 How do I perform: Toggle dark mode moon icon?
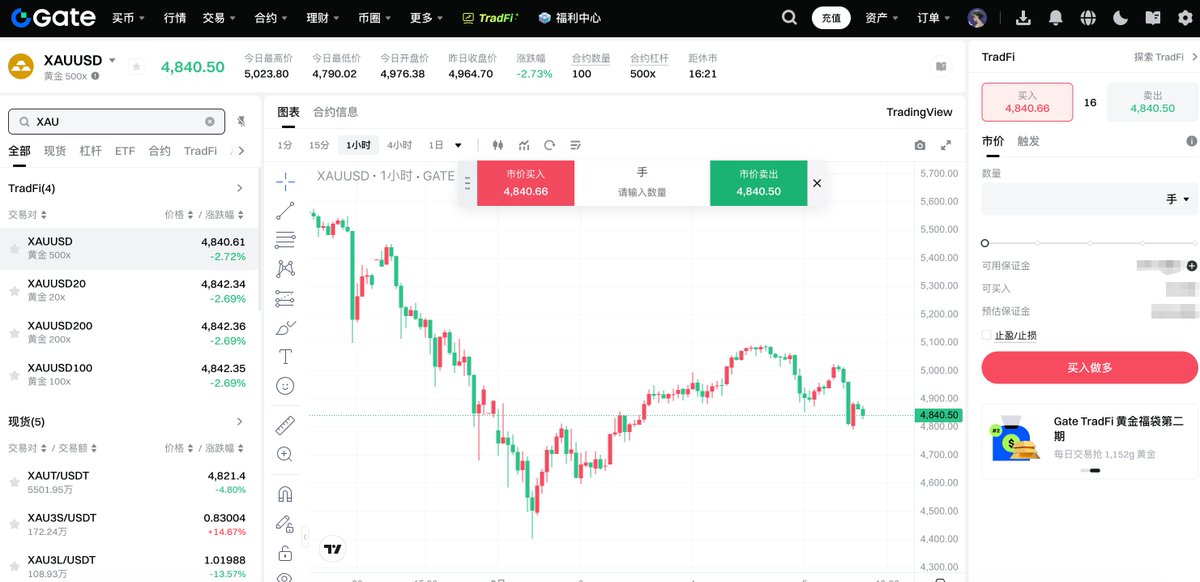[x=1121, y=17]
